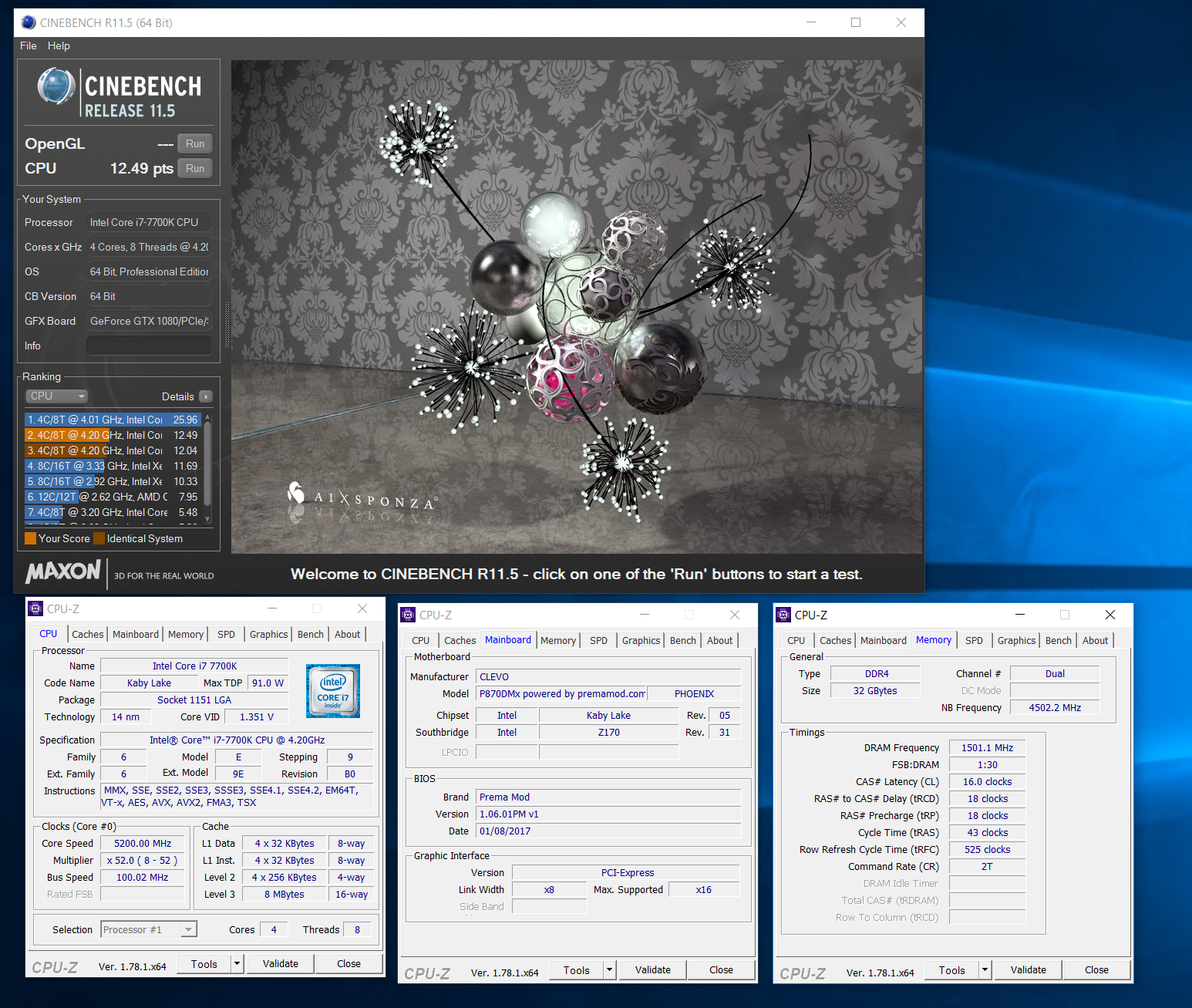
Task: Switch to Mainboard tab in CPU window
Action: [x=136, y=634]
